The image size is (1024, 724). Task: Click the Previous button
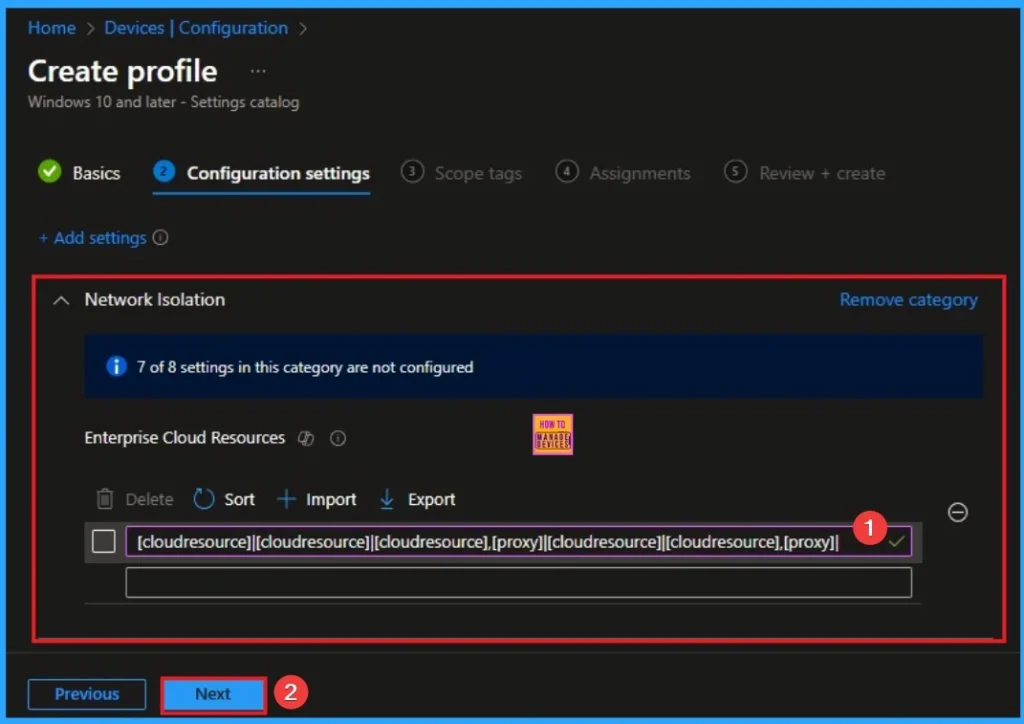(x=86, y=694)
